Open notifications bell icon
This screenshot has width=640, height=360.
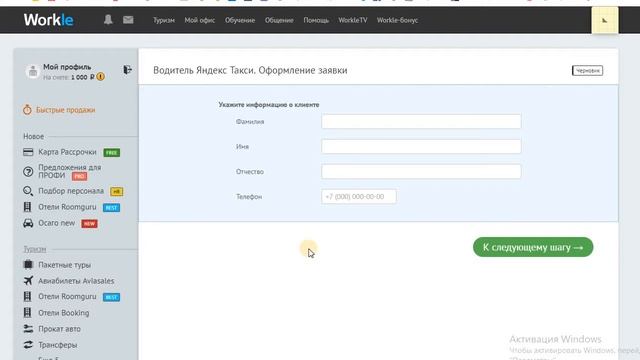[x=108, y=20]
